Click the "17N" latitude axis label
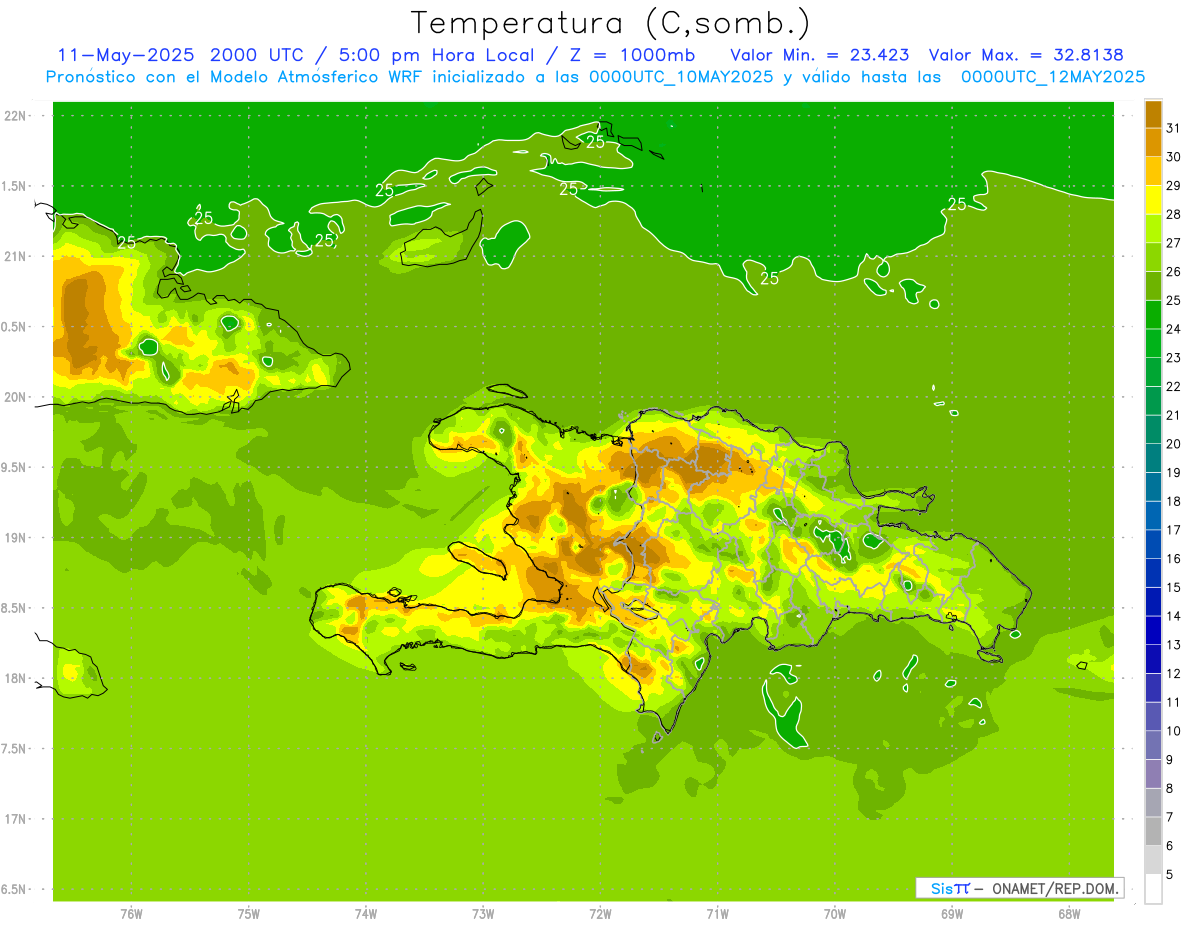 16,819
